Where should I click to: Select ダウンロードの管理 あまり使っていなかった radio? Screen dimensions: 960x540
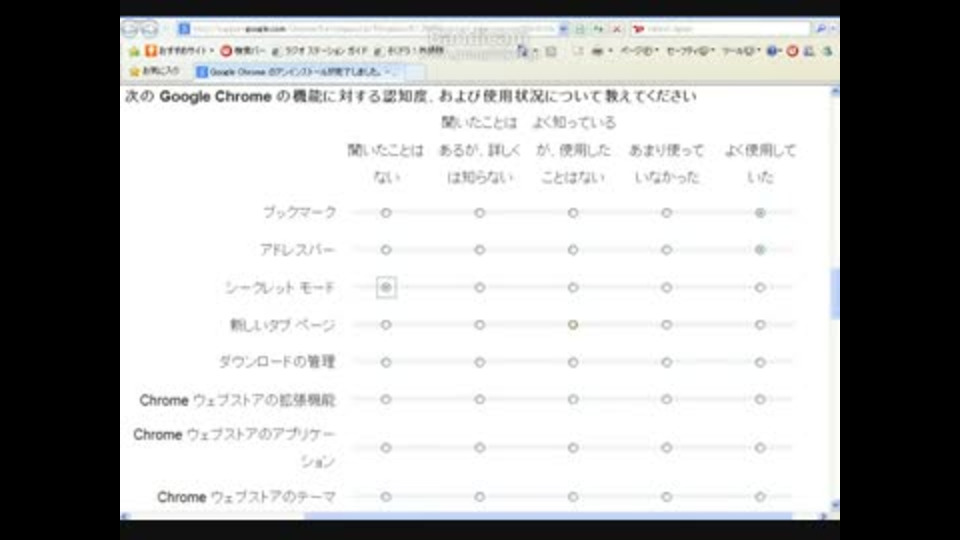[666, 362]
